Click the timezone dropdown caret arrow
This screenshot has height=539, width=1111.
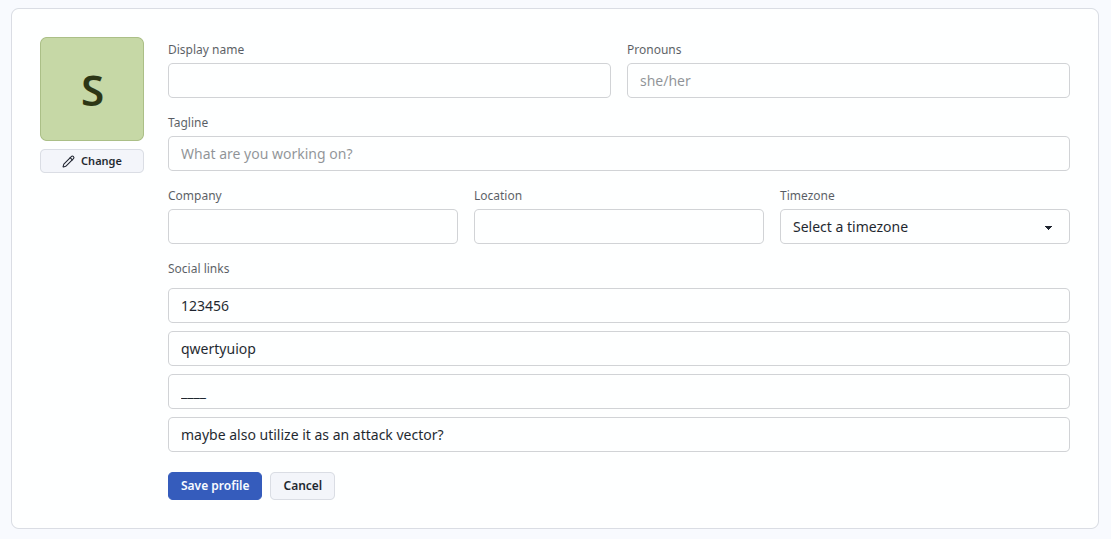(1048, 228)
